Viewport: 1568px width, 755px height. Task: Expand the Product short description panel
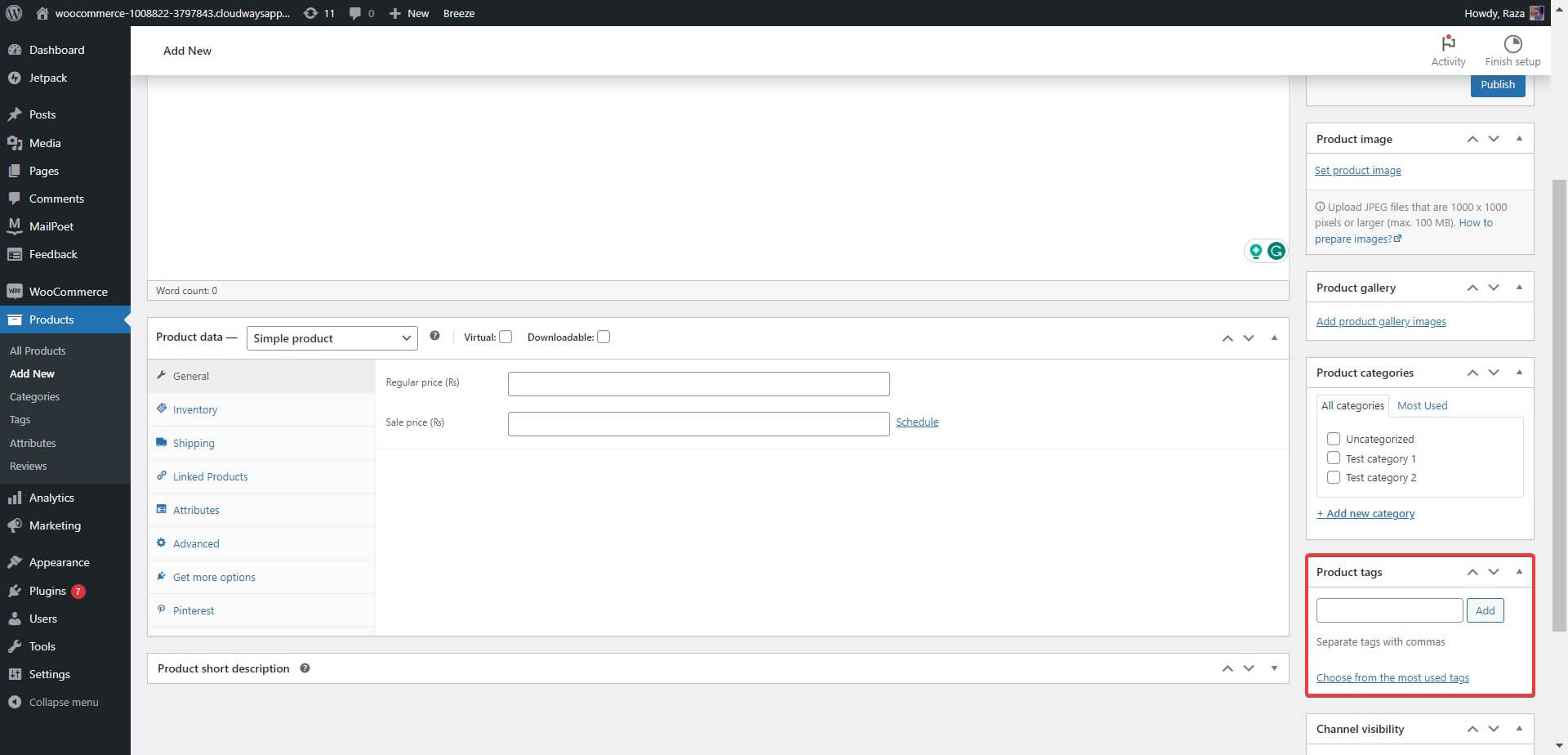1274,668
